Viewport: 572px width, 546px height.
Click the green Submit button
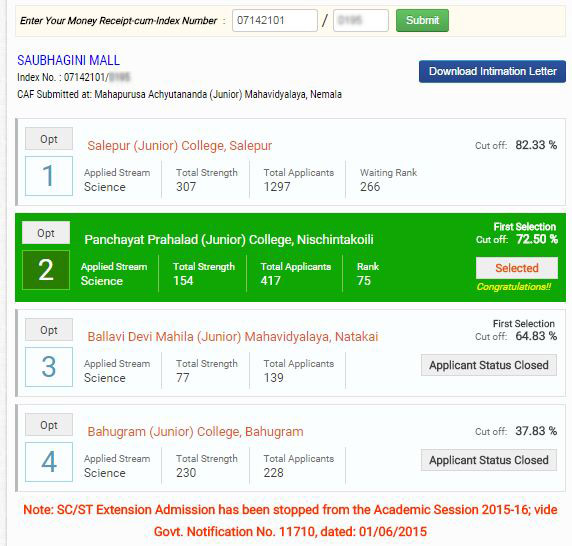coord(422,20)
